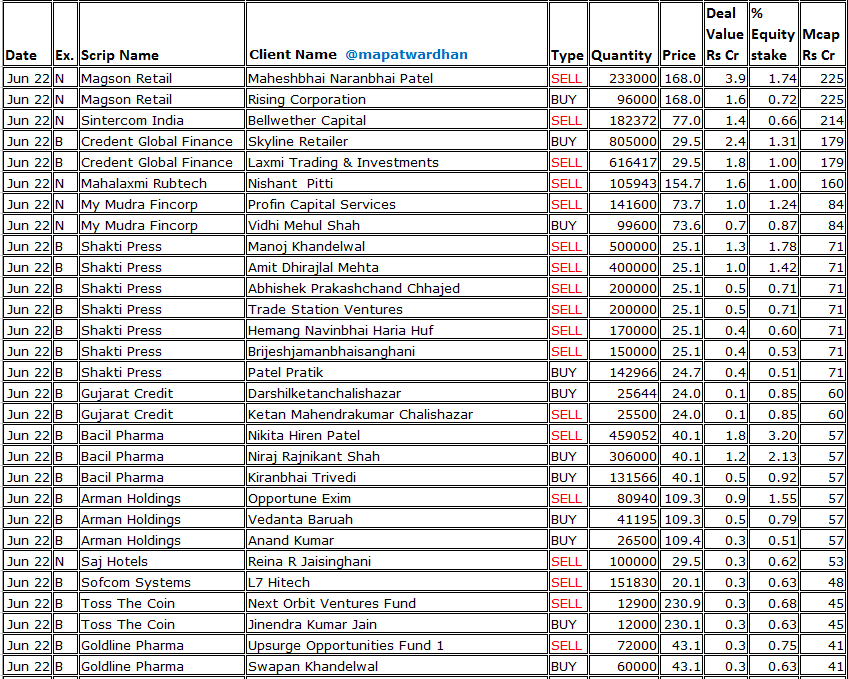Image resolution: width=848 pixels, height=679 pixels.
Task: Select quantity 459052 cell
Action: [624, 436]
